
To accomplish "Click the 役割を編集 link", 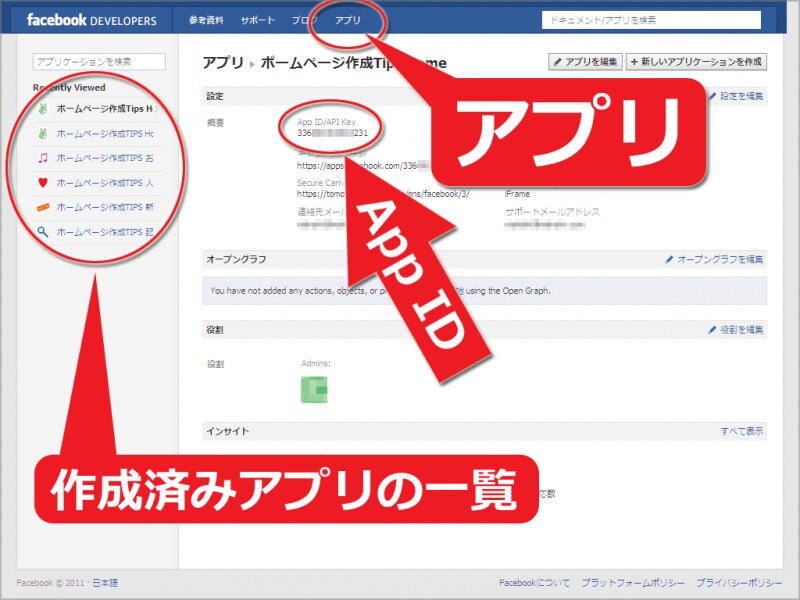I will pyautogui.click(x=741, y=330).
